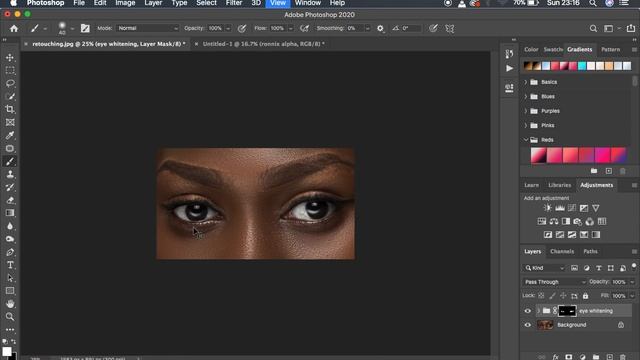This screenshot has width=640, height=360.
Task: Click the symmetry paint butterfly icon
Action: pyautogui.click(x=449, y=29)
